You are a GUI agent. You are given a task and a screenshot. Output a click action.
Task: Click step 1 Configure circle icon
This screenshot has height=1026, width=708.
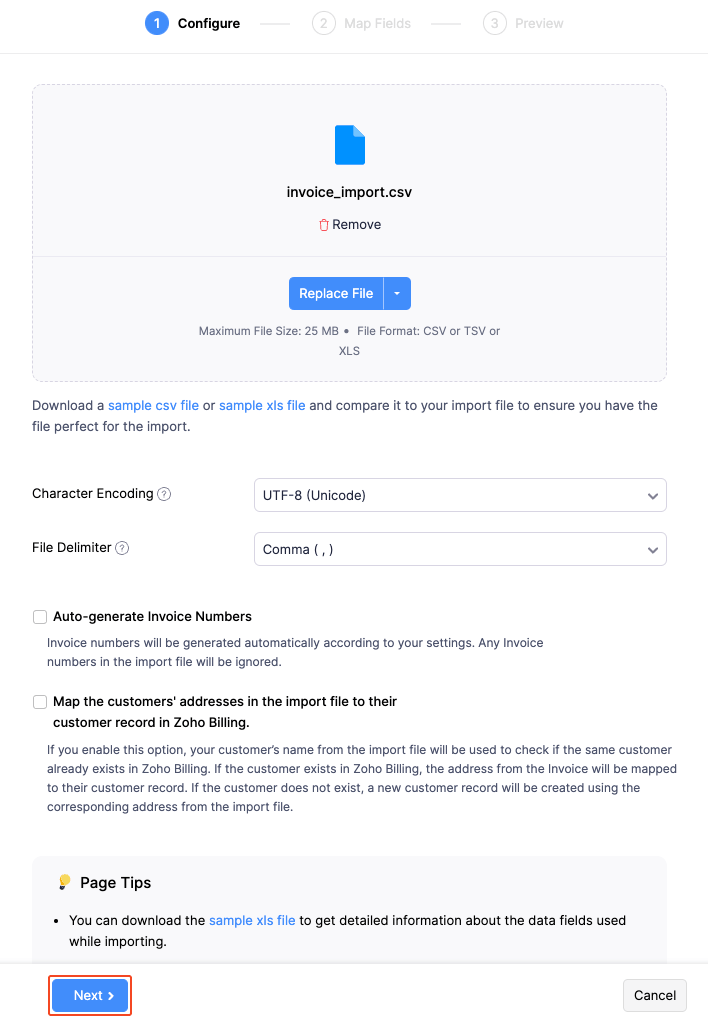tap(157, 23)
